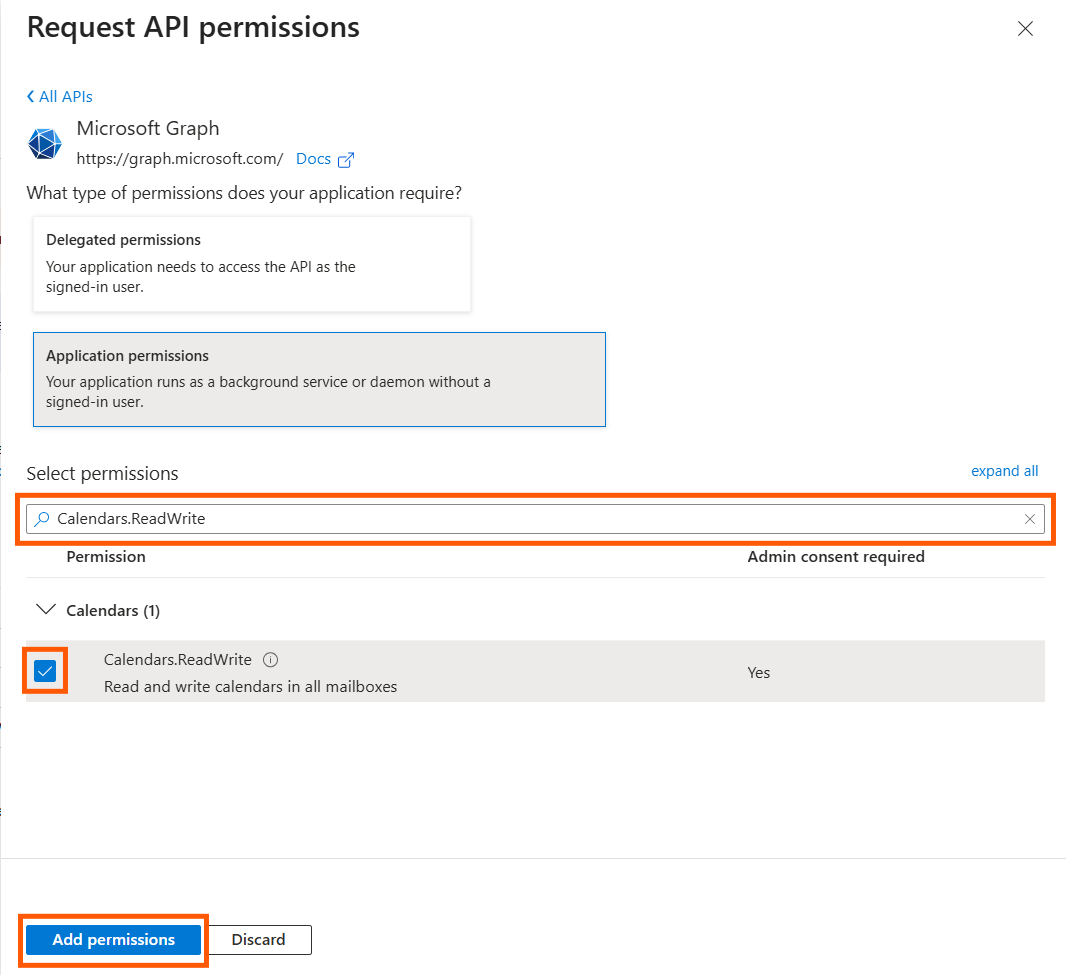Go back to All APIs
The height and width of the screenshot is (975, 1066).
60,97
